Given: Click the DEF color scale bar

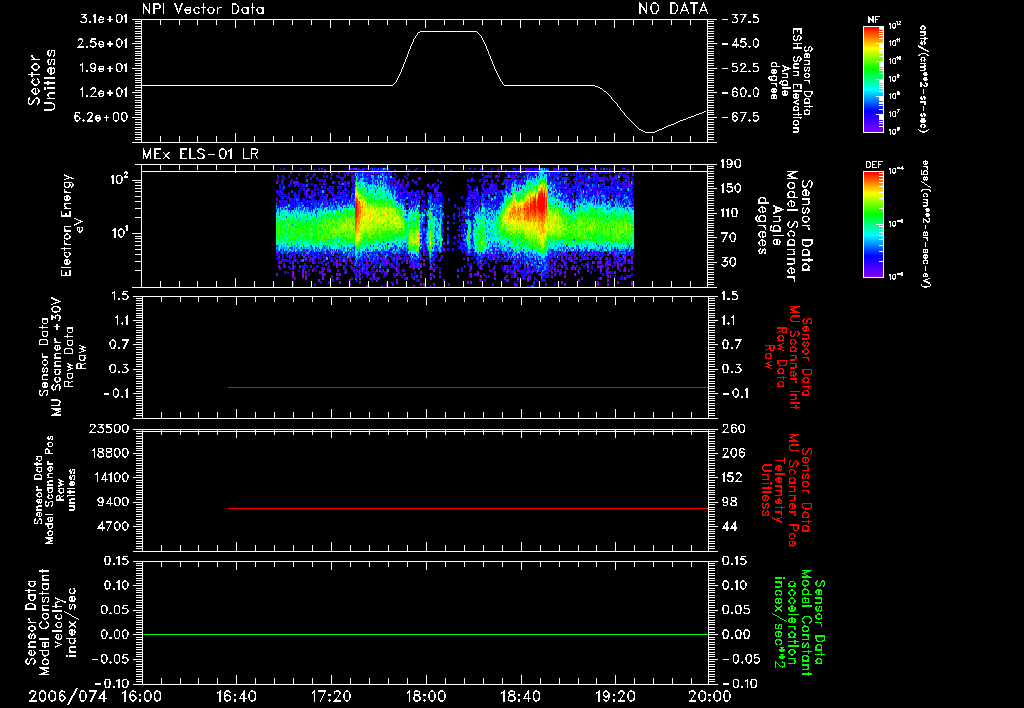Looking at the screenshot, I should click(x=873, y=224).
